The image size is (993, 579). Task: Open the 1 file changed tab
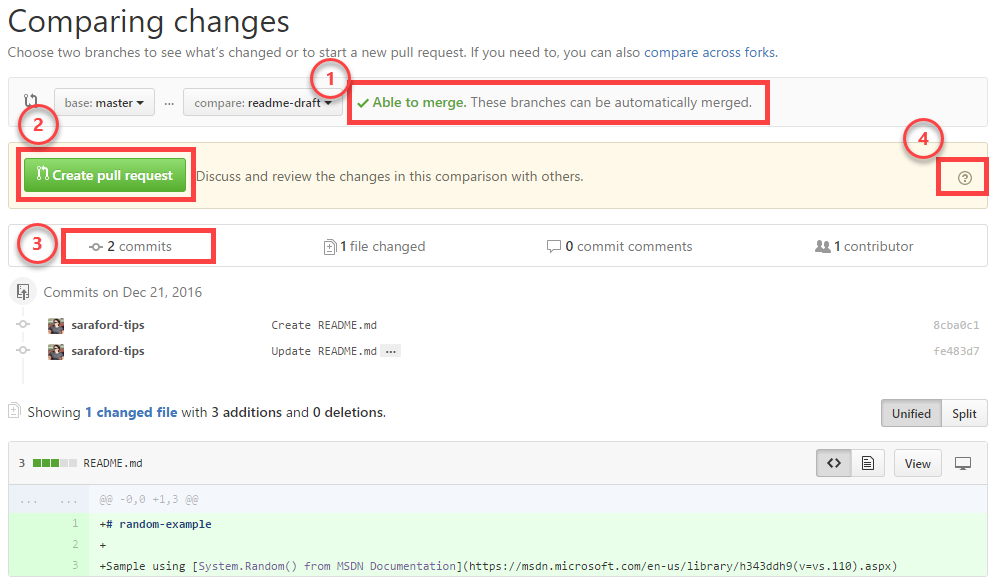tap(375, 246)
